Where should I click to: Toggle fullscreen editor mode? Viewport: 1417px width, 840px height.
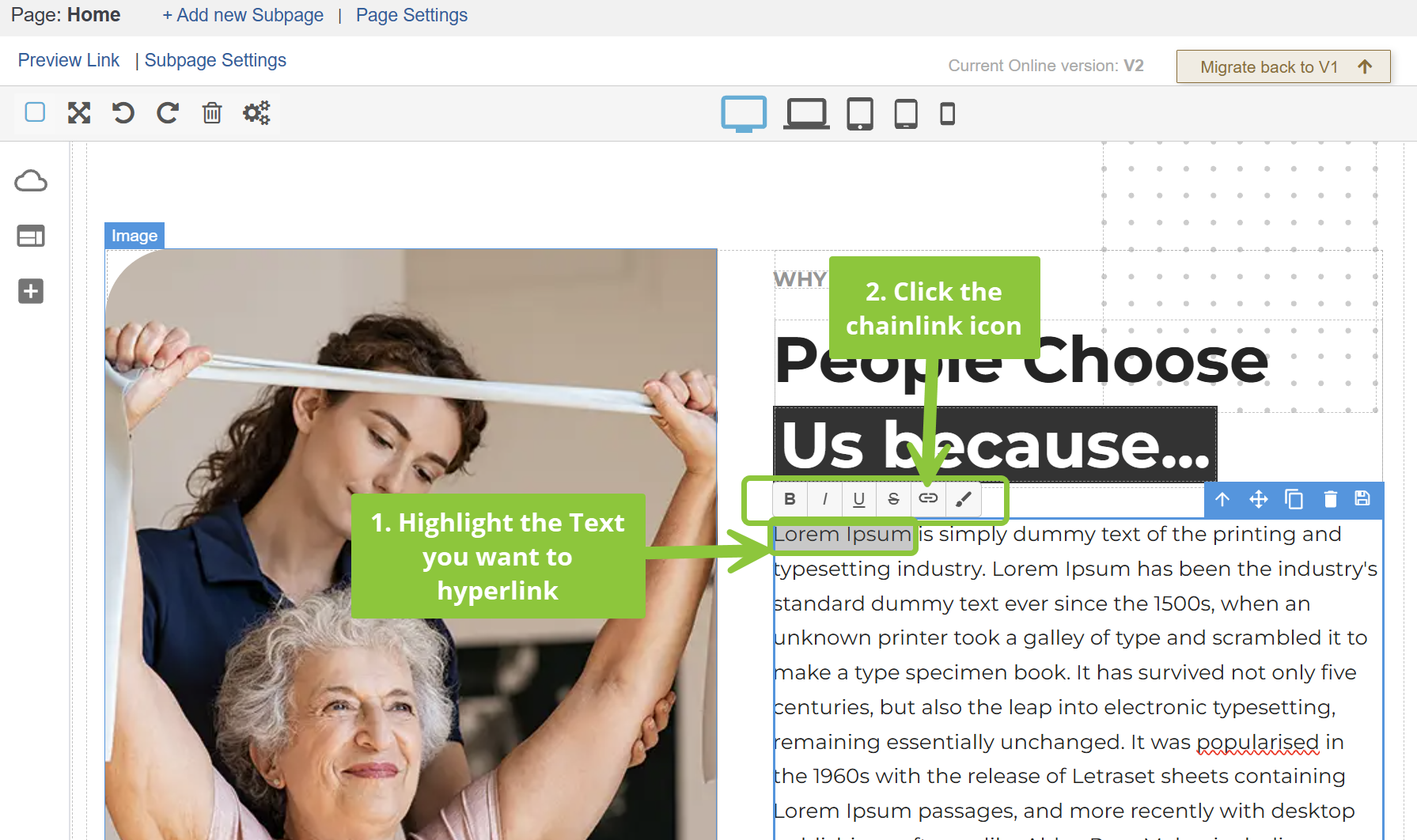(x=79, y=113)
